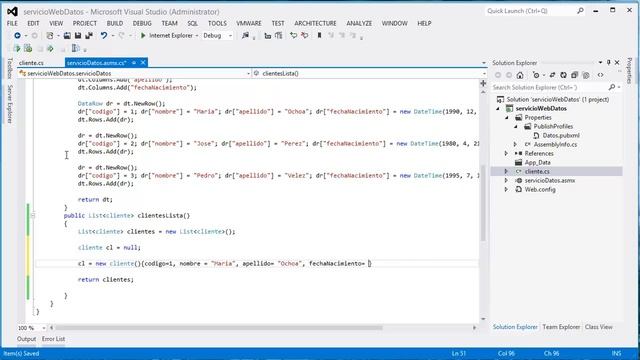The image size is (640, 360).
Task: Open the ANALYZE menu
Action: (x=359, y=23)
